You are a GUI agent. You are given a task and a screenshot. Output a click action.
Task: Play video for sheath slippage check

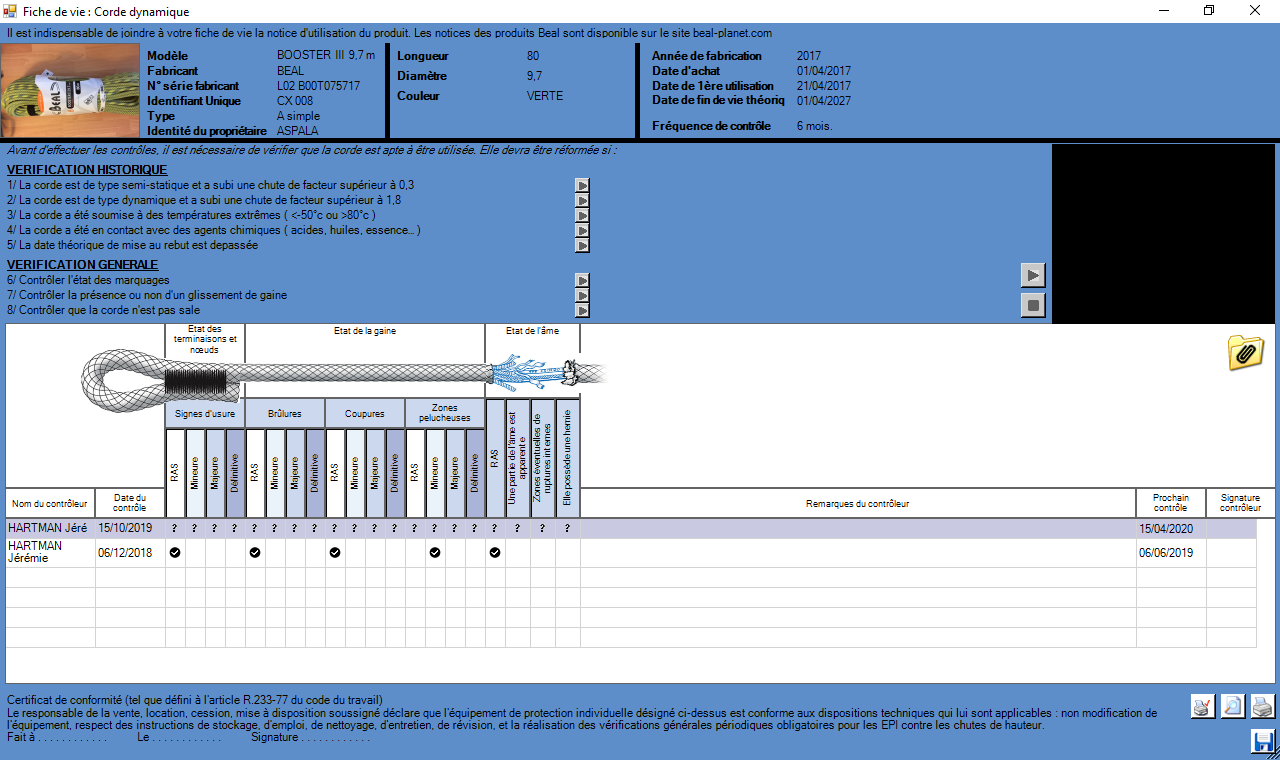click(x=582, y=296)
